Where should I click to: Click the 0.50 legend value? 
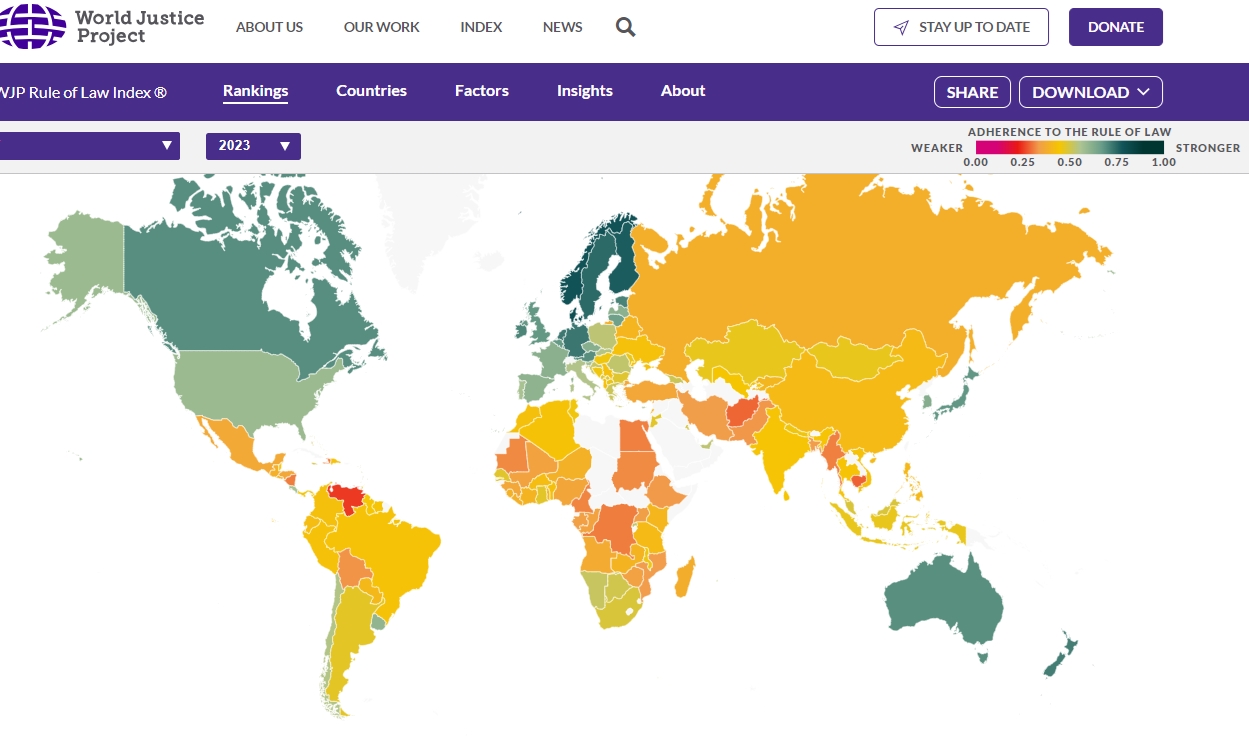click(x=1069, y=162)
